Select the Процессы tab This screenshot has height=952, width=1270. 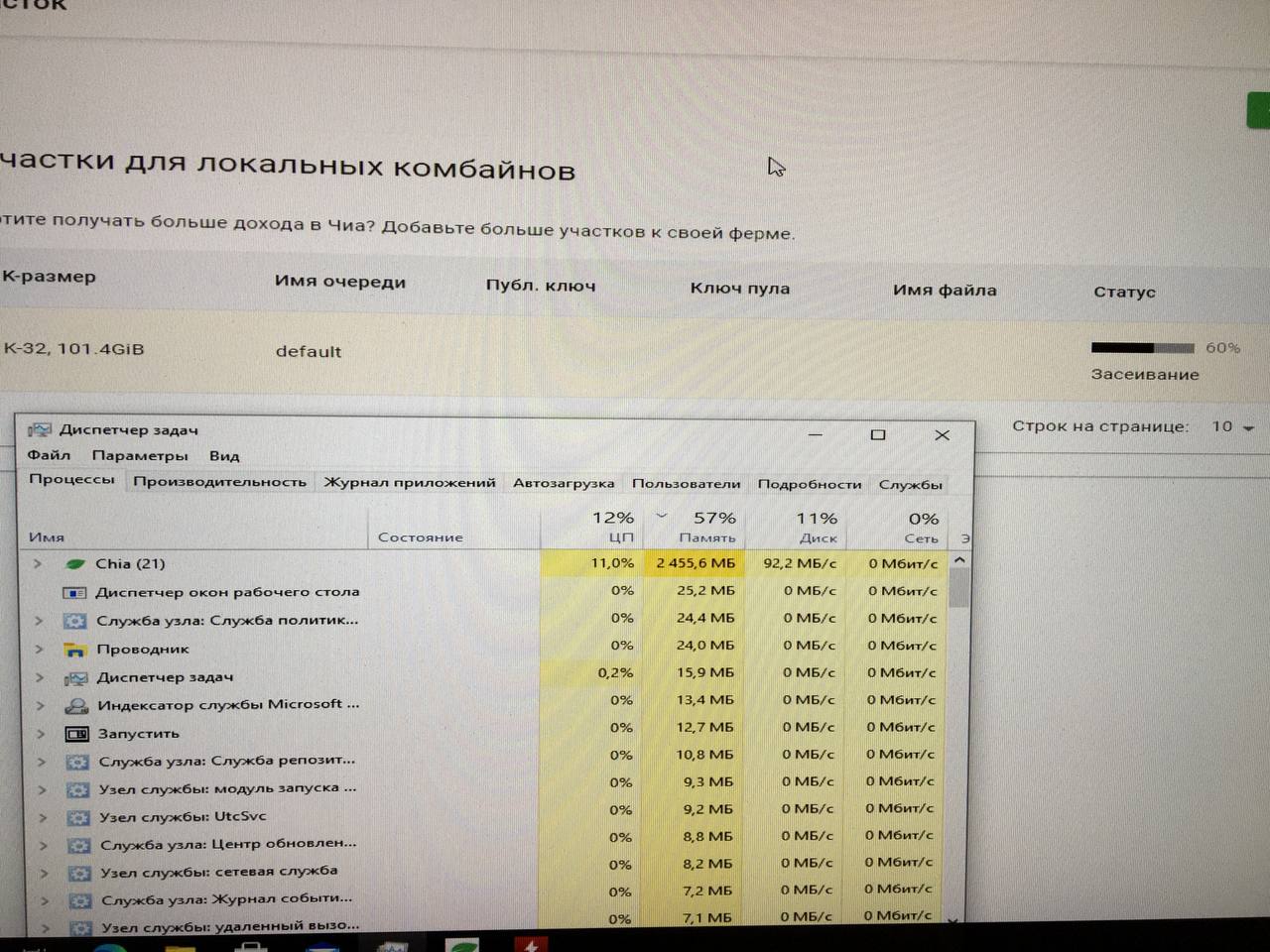(x=71, y=479)
